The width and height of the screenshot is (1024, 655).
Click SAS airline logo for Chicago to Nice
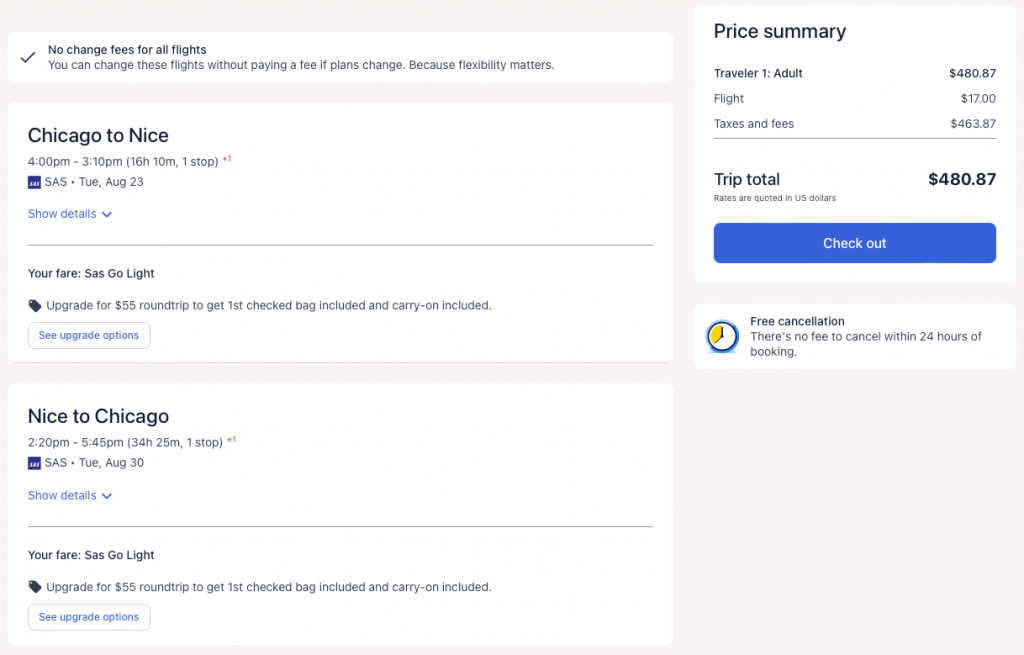click(35, 183)
